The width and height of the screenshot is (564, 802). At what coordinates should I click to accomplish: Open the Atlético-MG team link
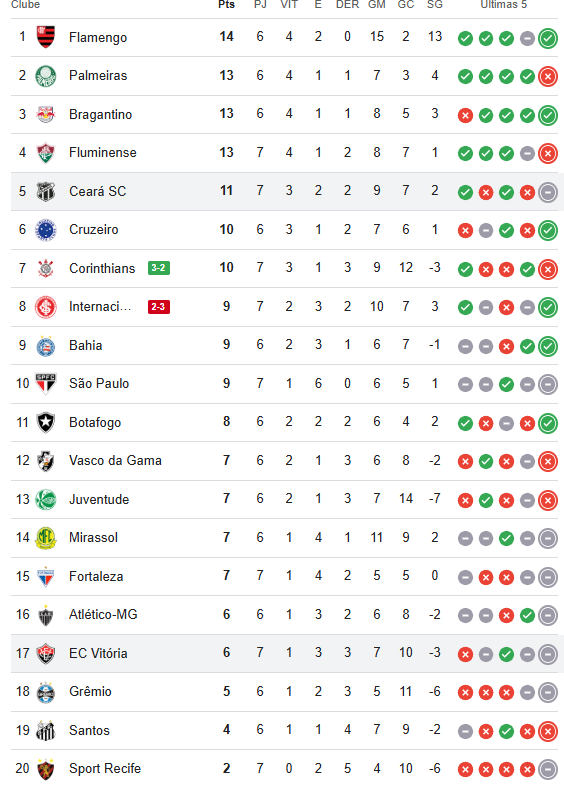pyautogui.click(x=103, y=615)
